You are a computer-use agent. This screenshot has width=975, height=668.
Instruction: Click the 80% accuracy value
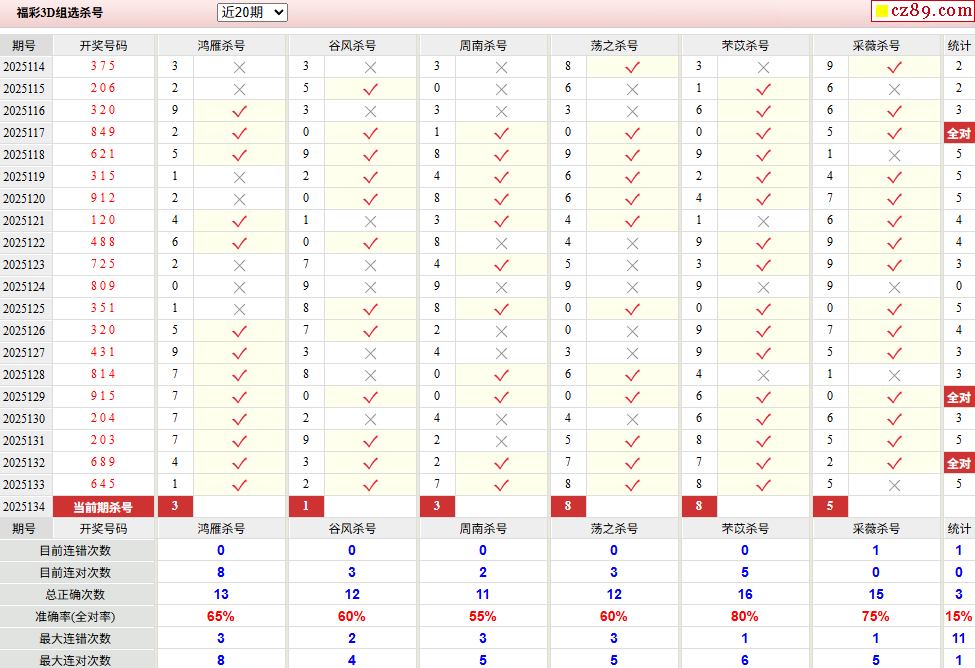[745, 616]
